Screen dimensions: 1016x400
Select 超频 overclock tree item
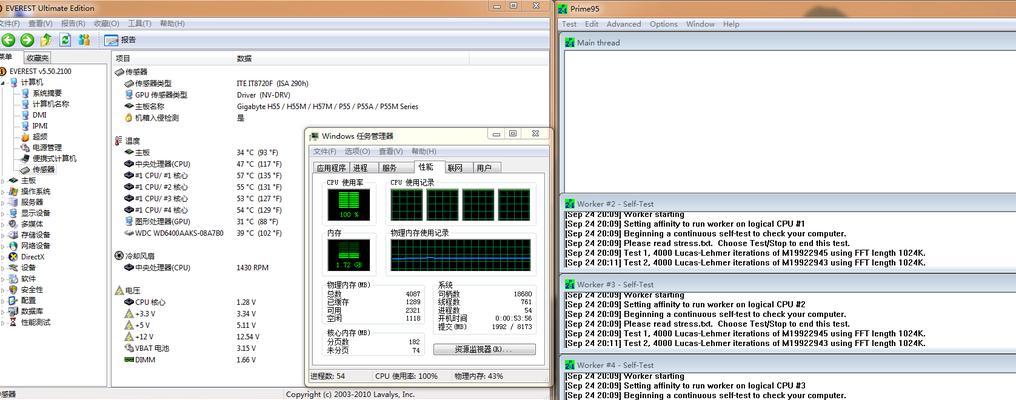(x=40, y=137)
